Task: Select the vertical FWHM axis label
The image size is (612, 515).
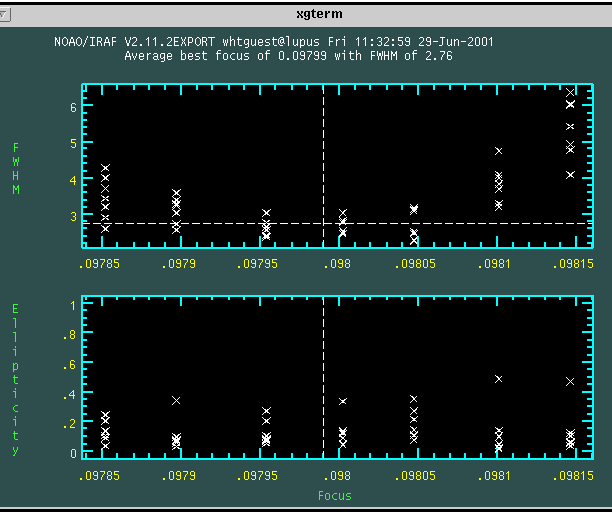Action: pos(16,168)
